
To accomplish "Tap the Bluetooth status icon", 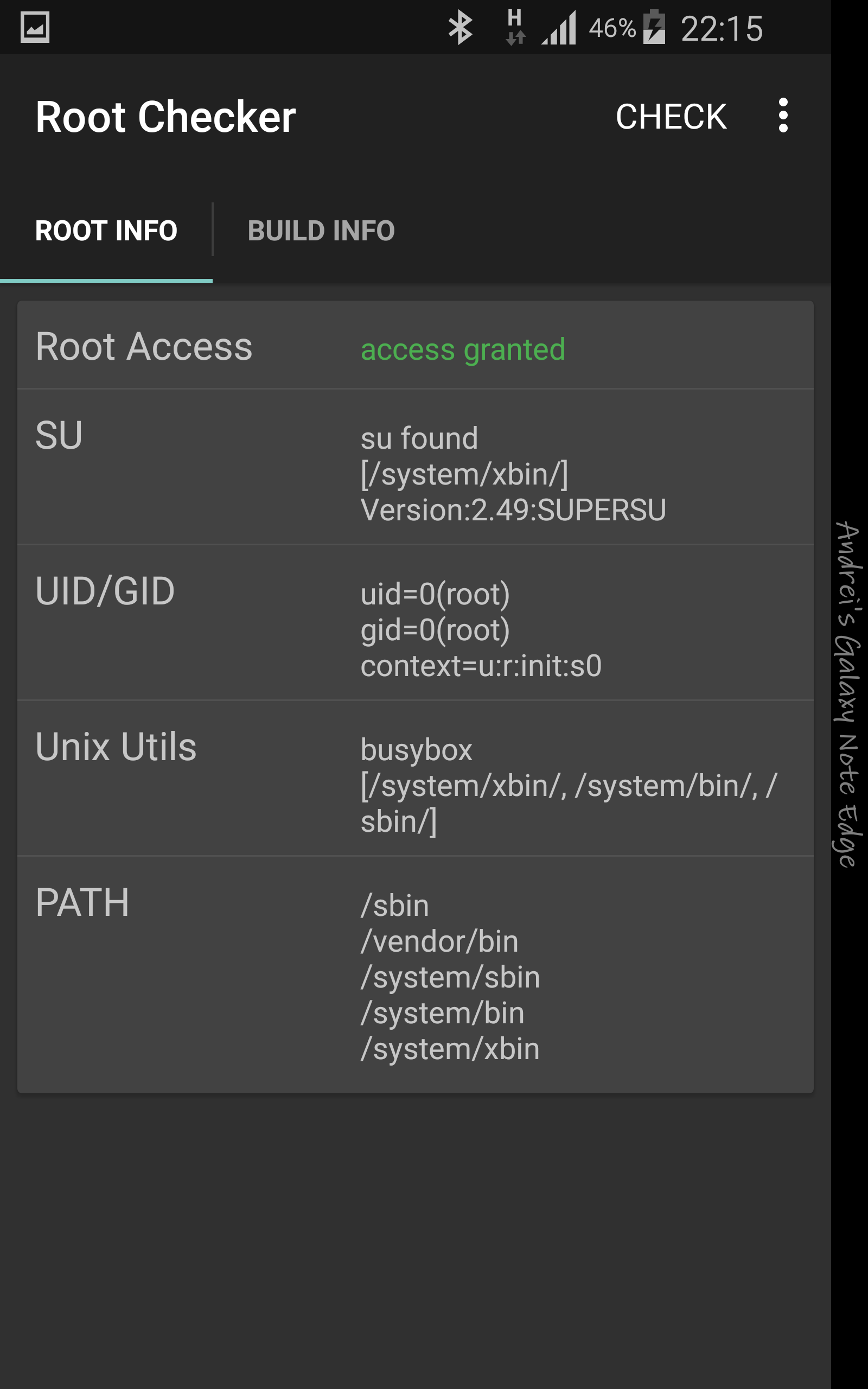I will click(460, 28).
